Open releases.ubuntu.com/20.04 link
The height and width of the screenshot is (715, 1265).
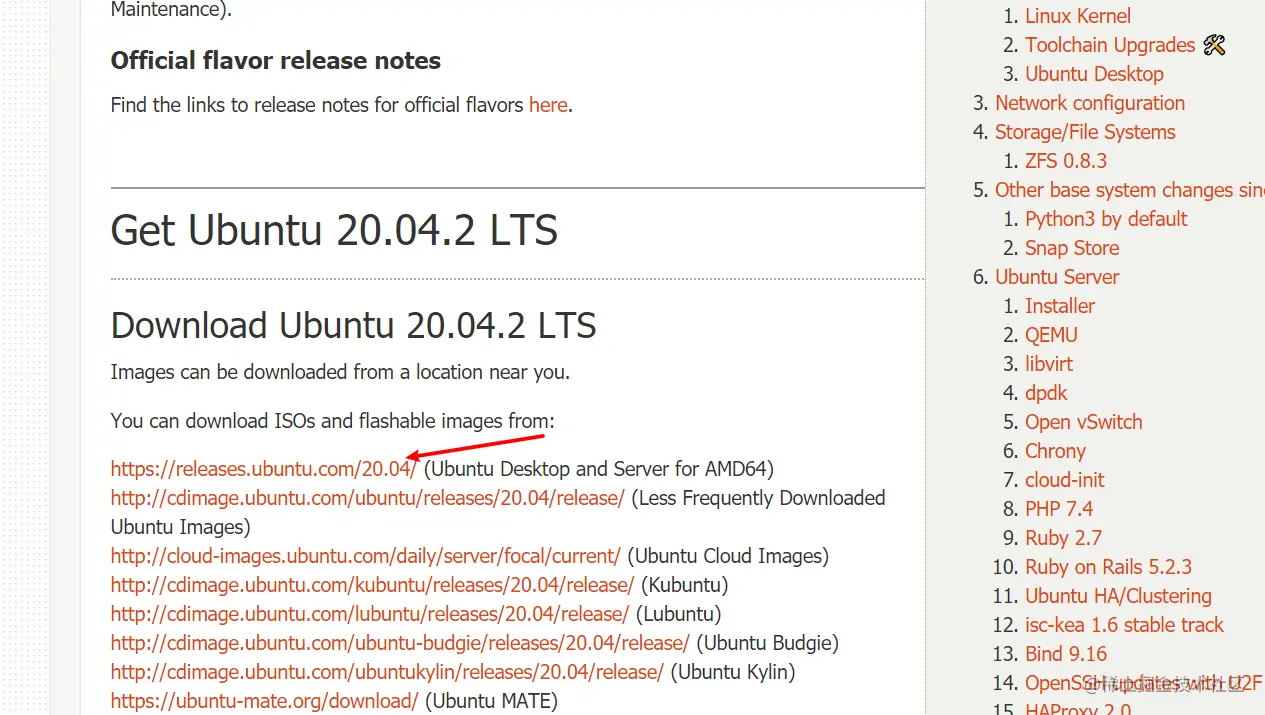(263, 469)
